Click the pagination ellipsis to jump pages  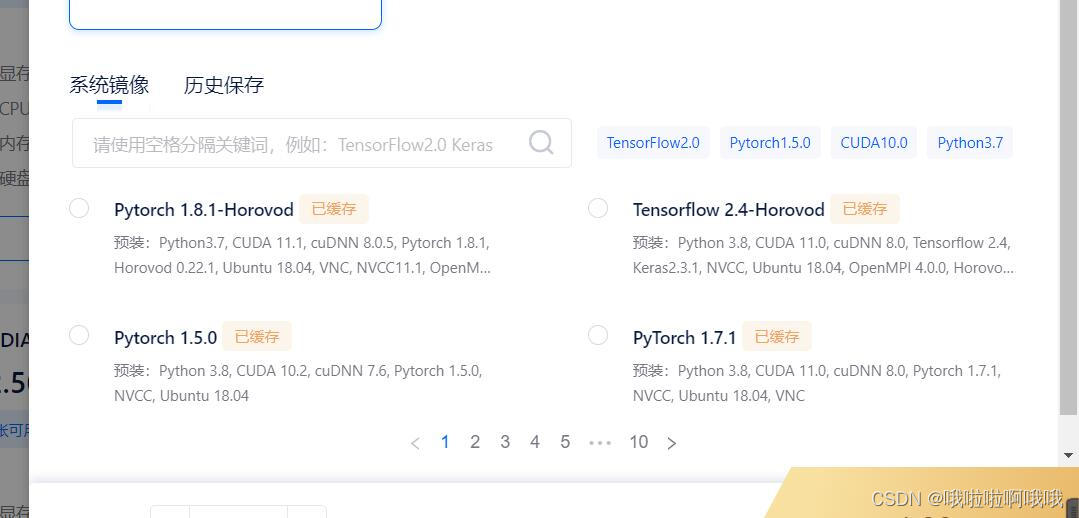pos(600,443)
